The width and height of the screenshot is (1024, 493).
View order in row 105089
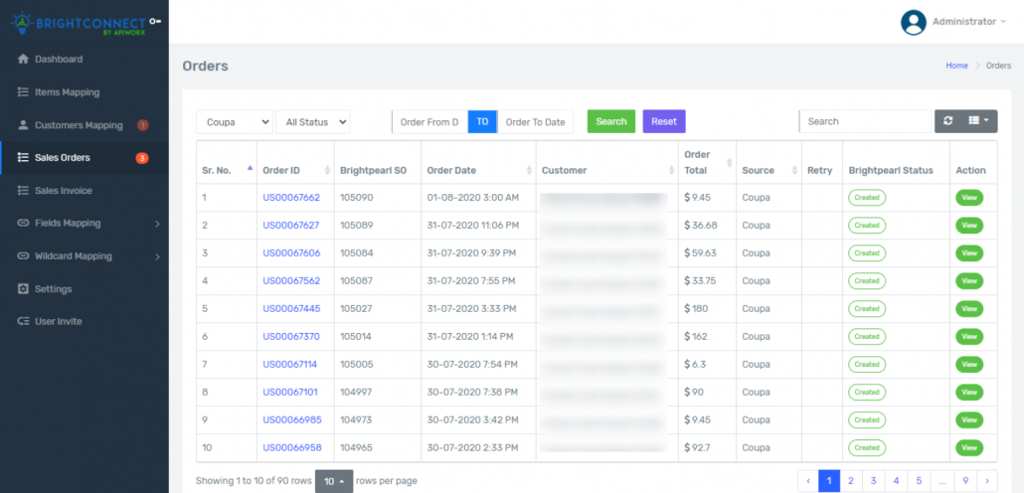coord(969,225)
